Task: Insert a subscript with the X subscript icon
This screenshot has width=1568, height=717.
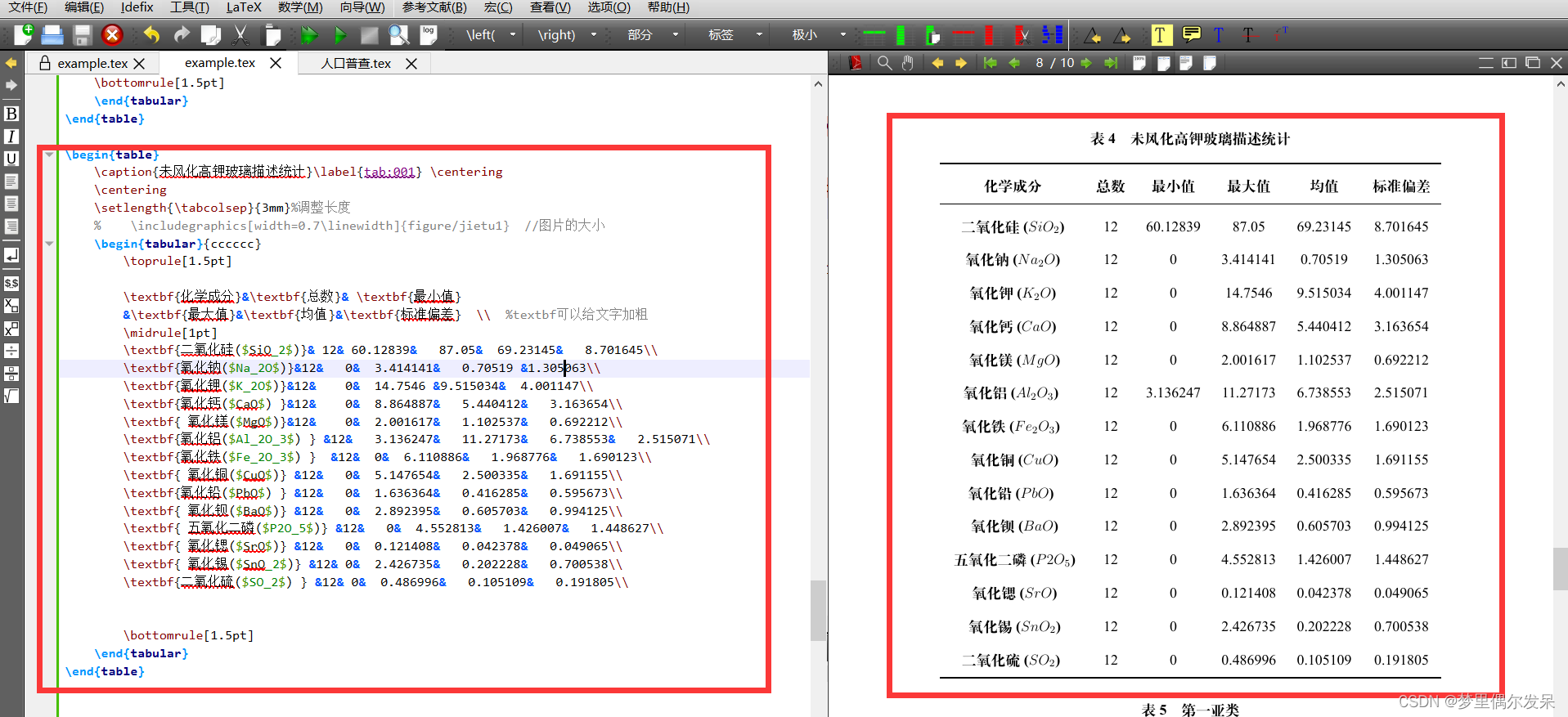Action: point(11,306)
